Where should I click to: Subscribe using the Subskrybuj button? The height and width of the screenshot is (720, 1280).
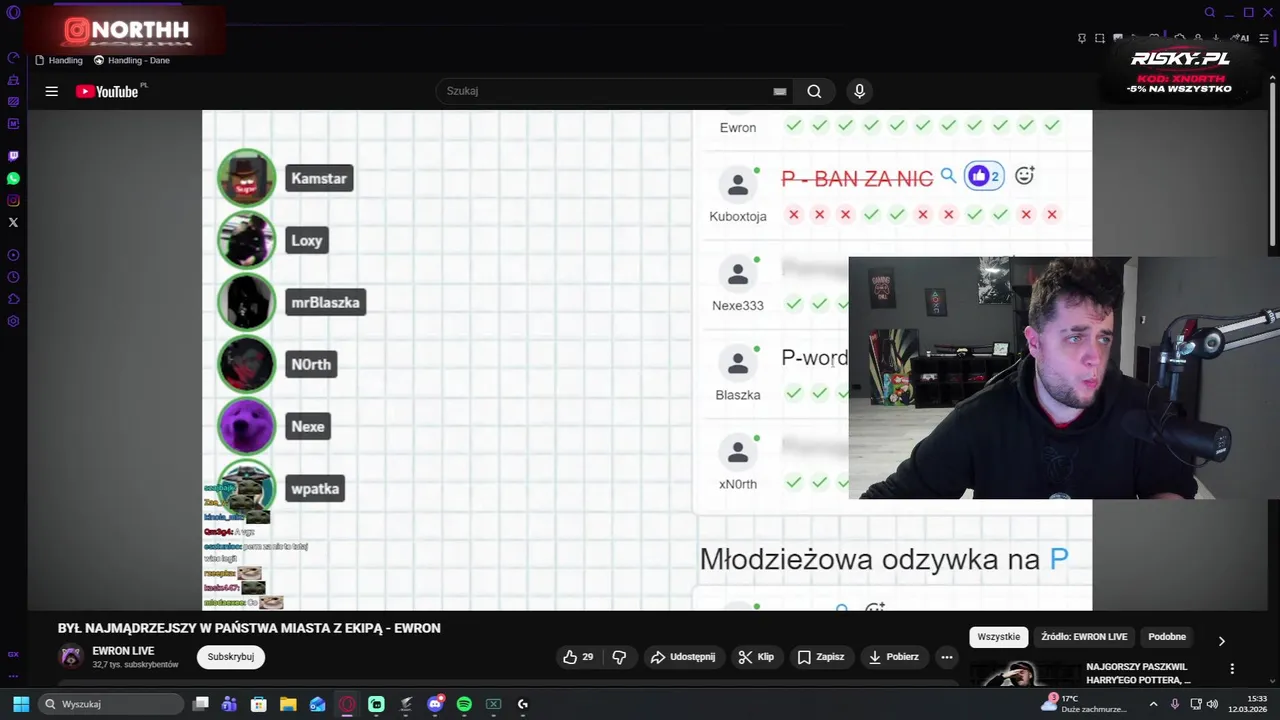click(x=231, y=657)
